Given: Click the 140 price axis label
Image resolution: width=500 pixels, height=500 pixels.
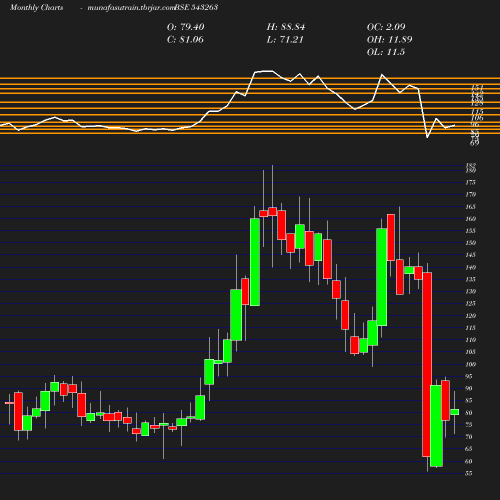Looking at the screenshot, I should (471, 267).
